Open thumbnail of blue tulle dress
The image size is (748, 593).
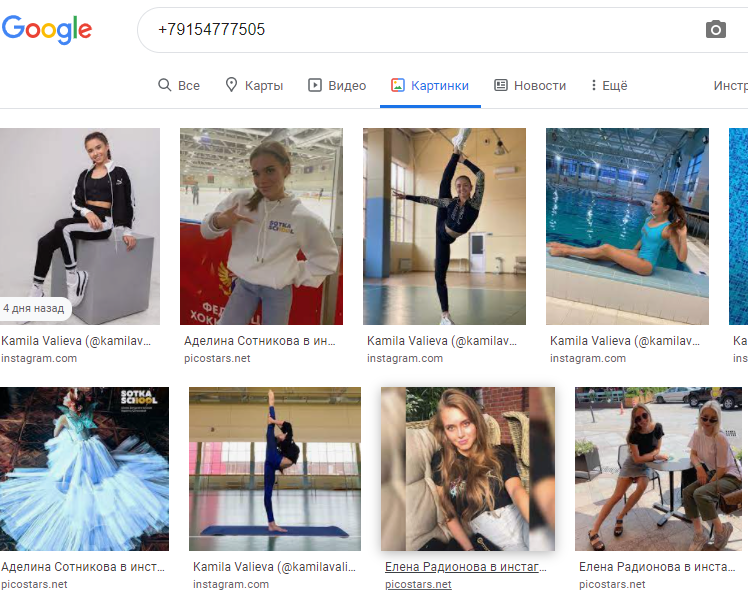[84, 469]
